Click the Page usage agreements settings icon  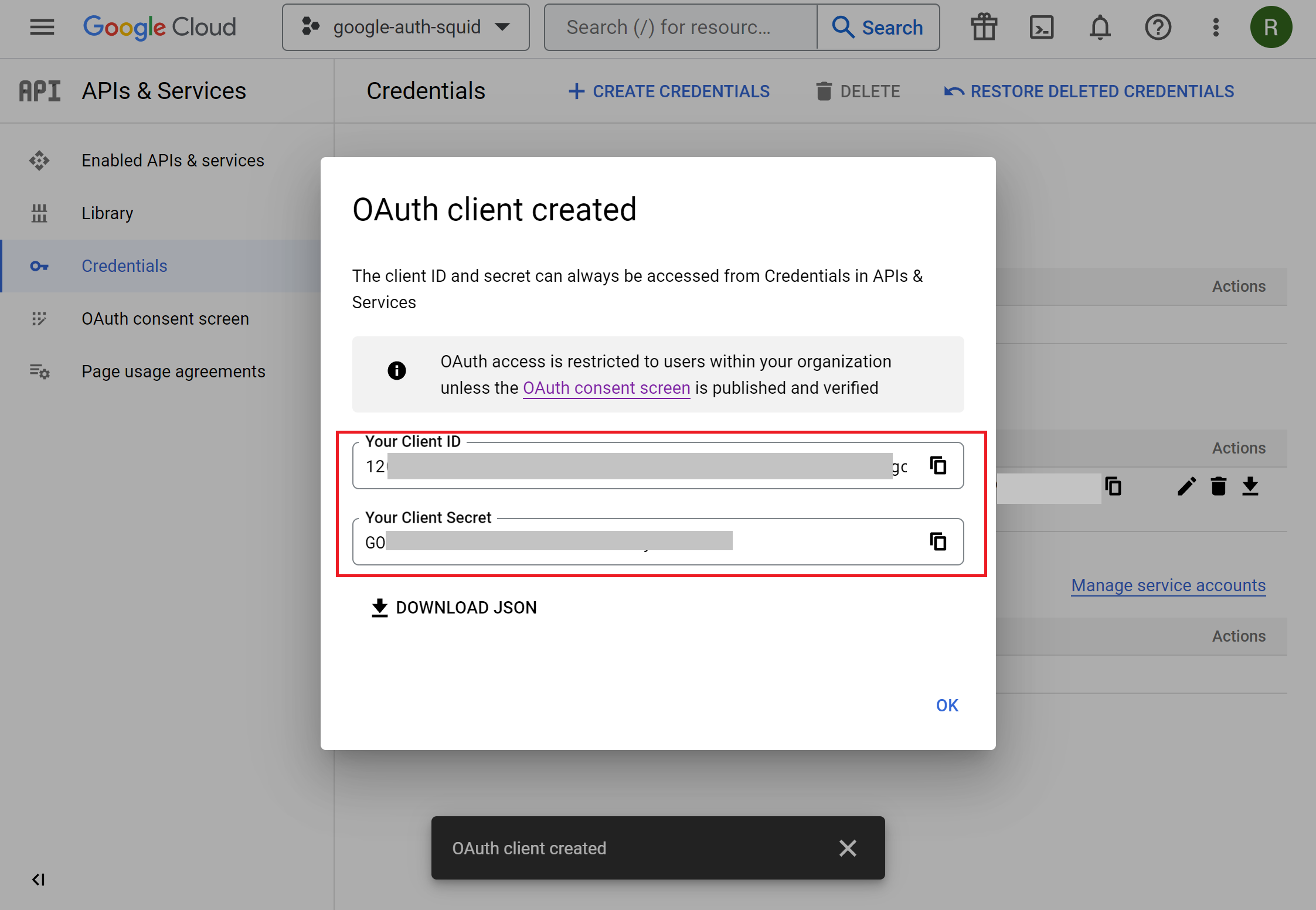(x=39, y=372)
